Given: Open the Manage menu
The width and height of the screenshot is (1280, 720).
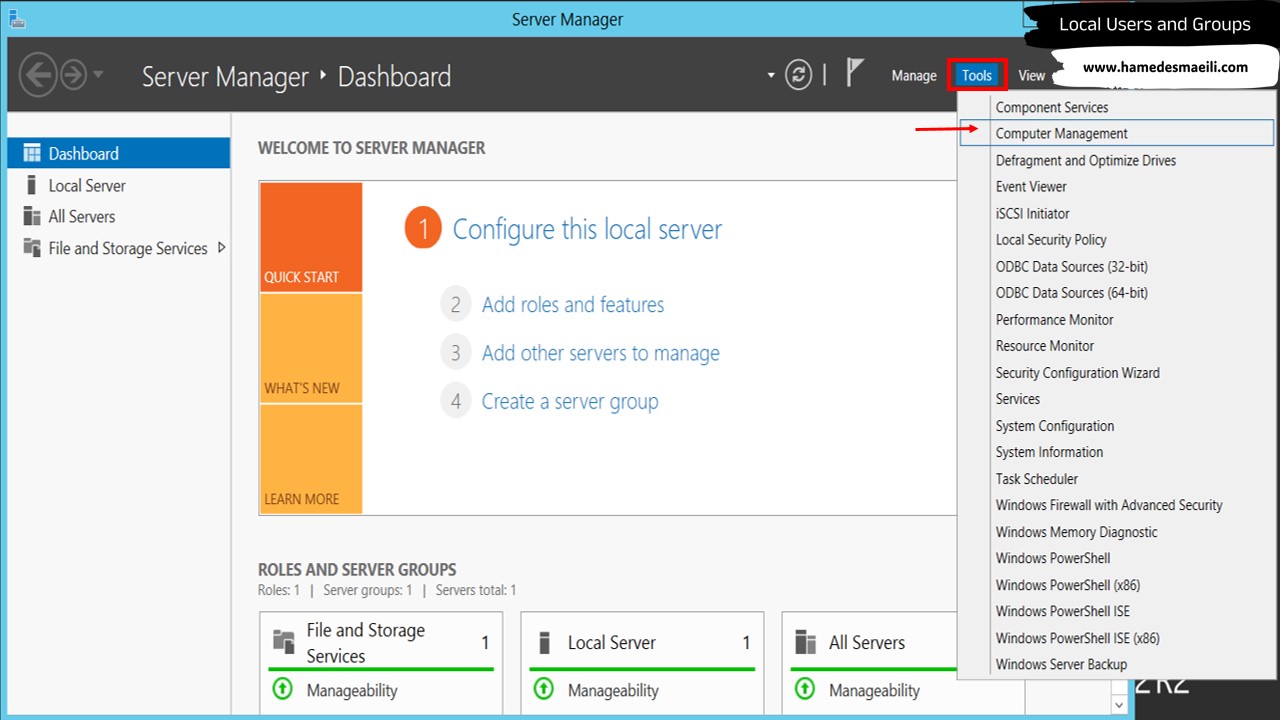Looking at the screenshot, I should (x=914, y=76).
